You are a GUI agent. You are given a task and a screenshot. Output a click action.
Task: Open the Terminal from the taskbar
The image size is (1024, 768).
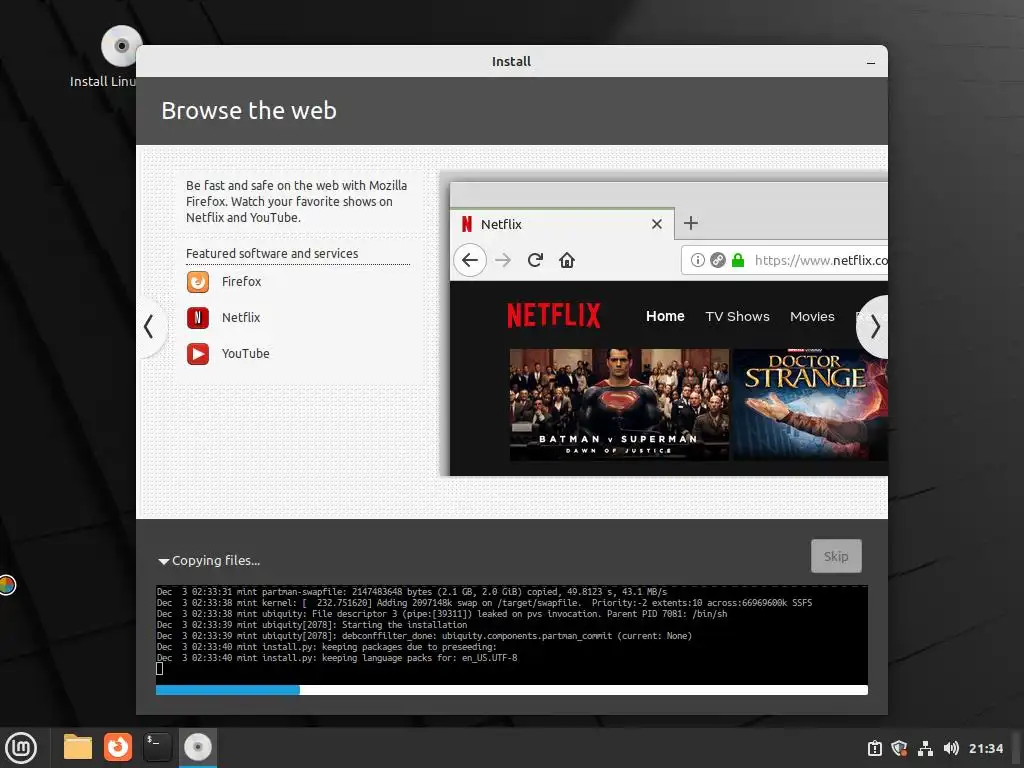[x=157, y=747]
